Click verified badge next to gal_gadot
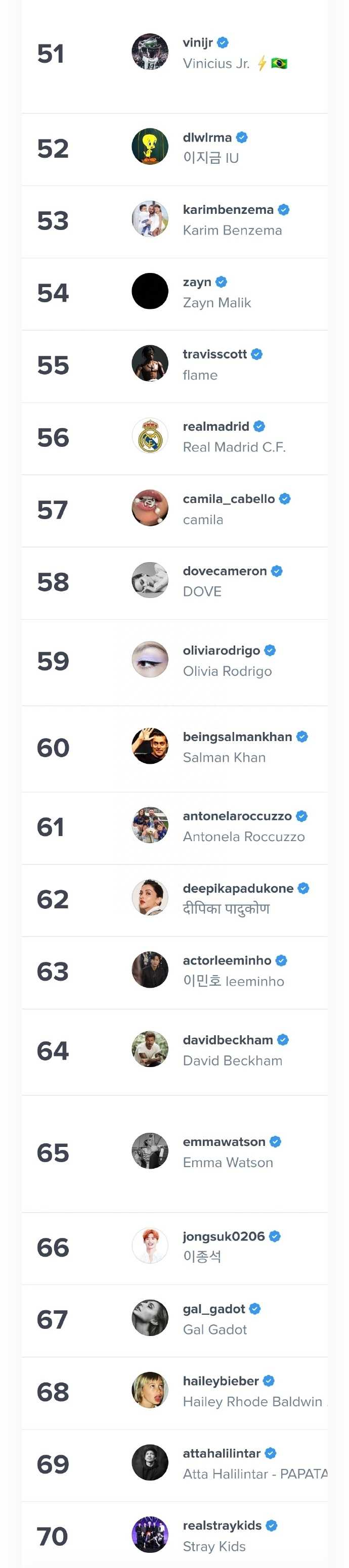The height and width of the screenshot is (1568, 349). pyautogui.click(x=255, y=1309)
